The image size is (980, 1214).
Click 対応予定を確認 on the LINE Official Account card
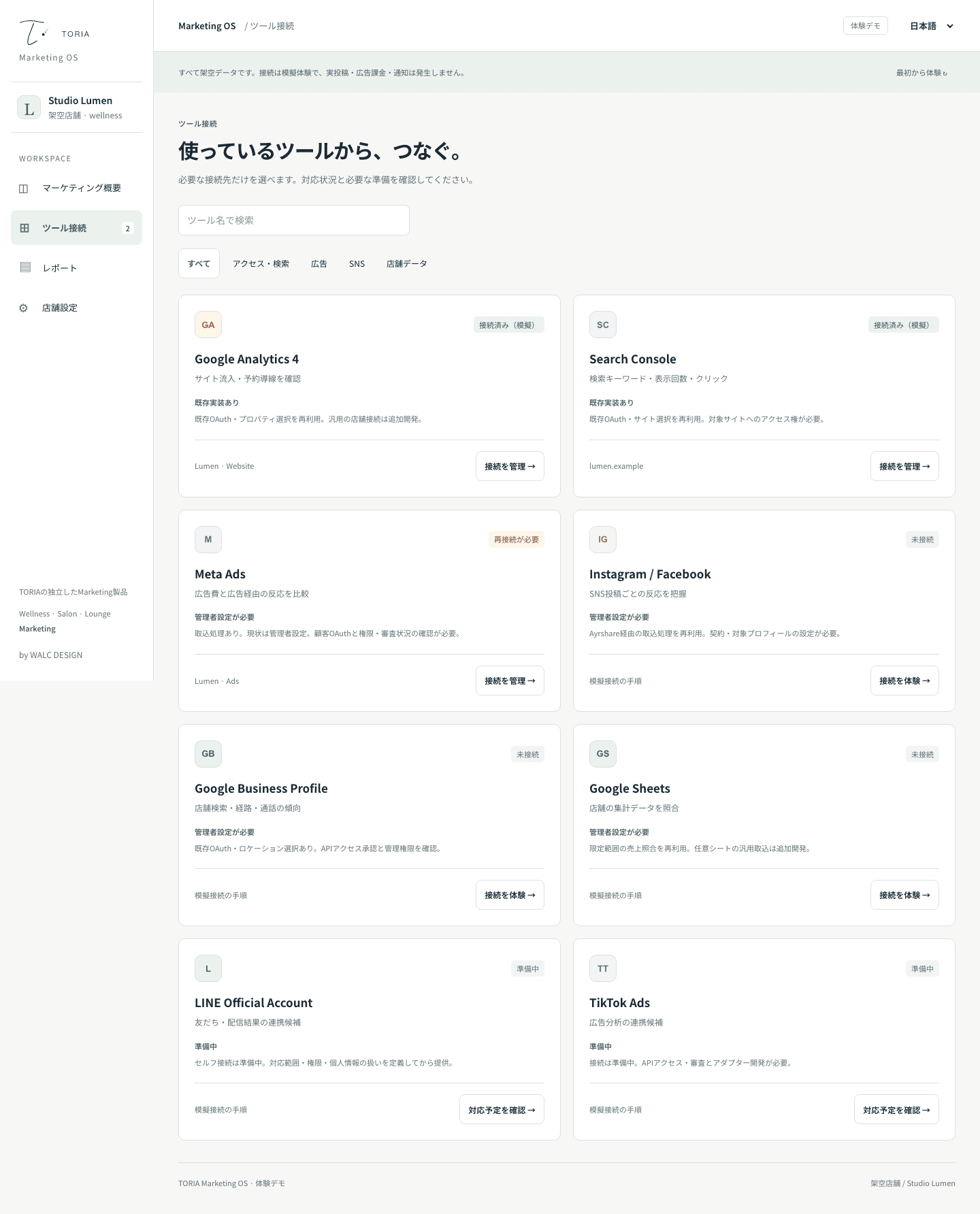coord(502,1109)
